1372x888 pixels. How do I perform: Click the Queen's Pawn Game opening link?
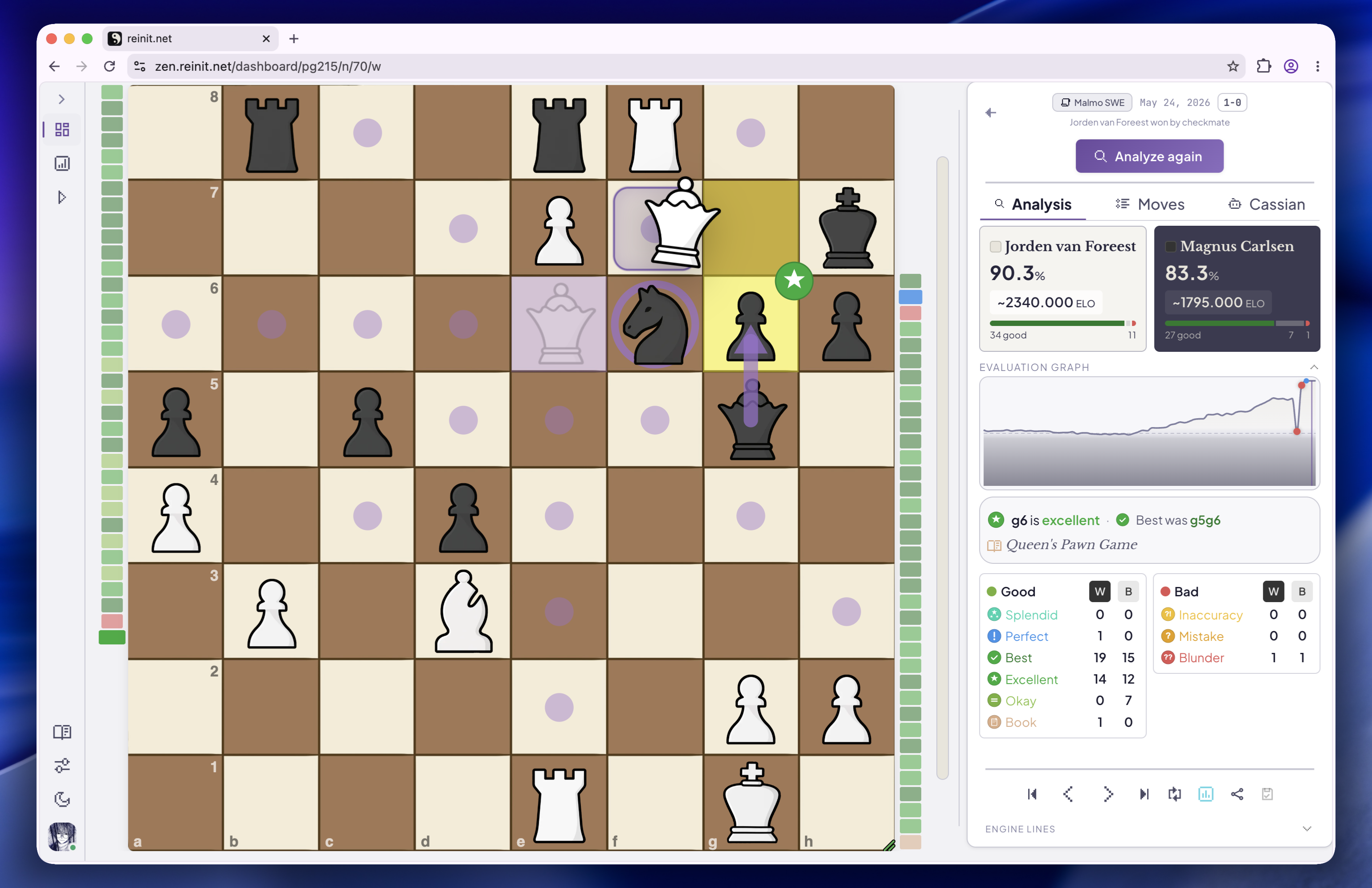1071,545
